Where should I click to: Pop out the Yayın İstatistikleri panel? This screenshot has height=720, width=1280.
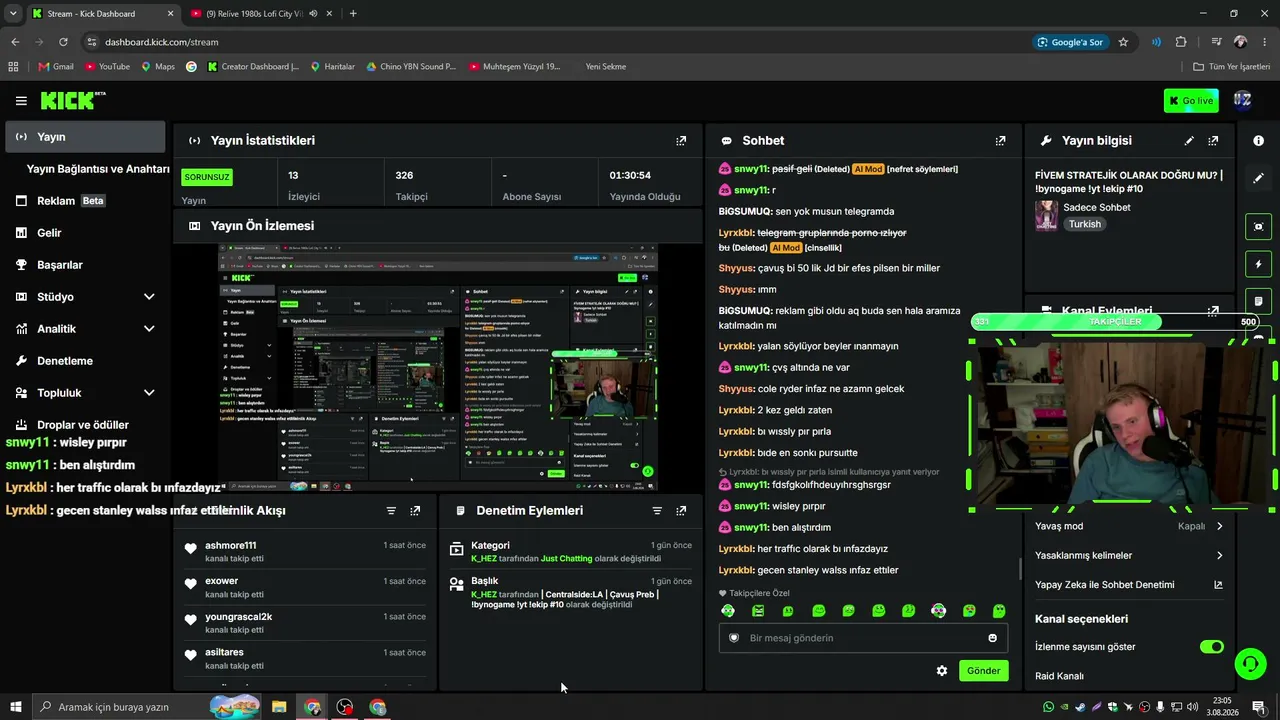[x=681, y=141]
